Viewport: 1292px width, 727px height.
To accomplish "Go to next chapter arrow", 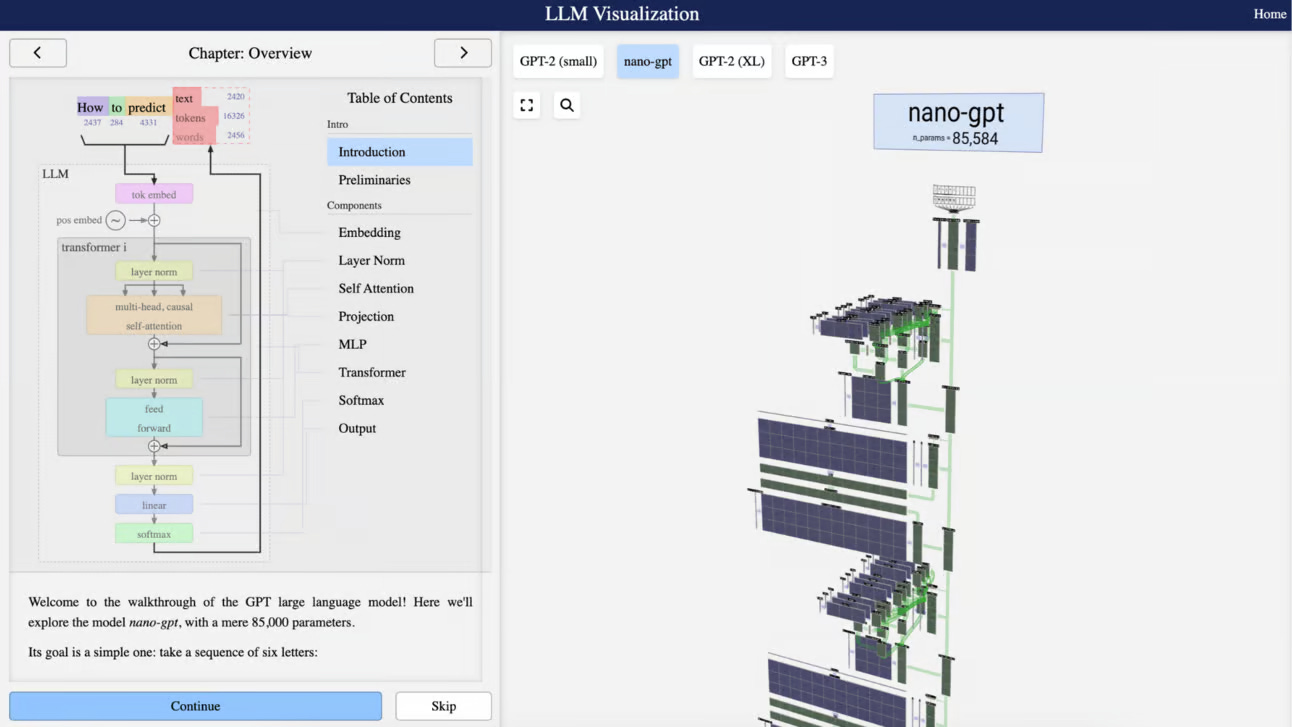I will (x=463, y=53).
